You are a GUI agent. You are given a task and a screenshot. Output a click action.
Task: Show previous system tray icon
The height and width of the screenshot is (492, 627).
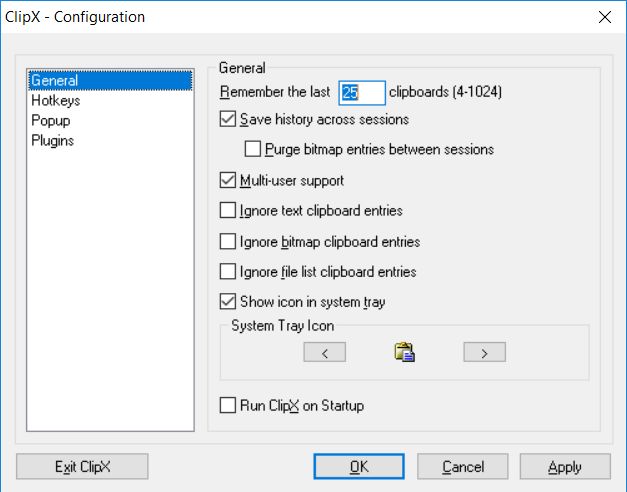[324, 352]
